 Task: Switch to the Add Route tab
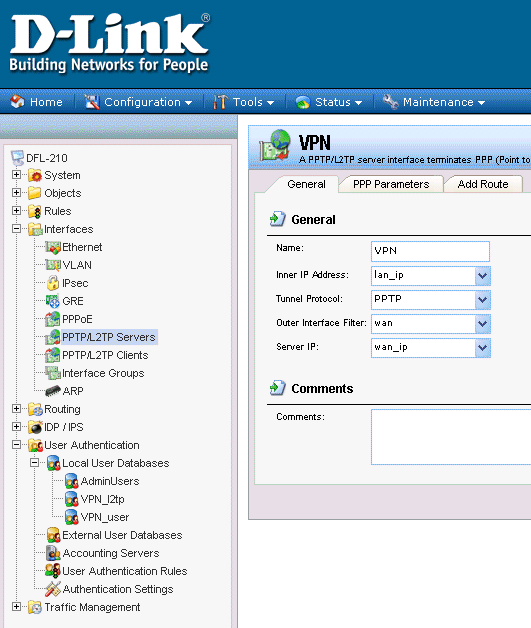point(483,184)
